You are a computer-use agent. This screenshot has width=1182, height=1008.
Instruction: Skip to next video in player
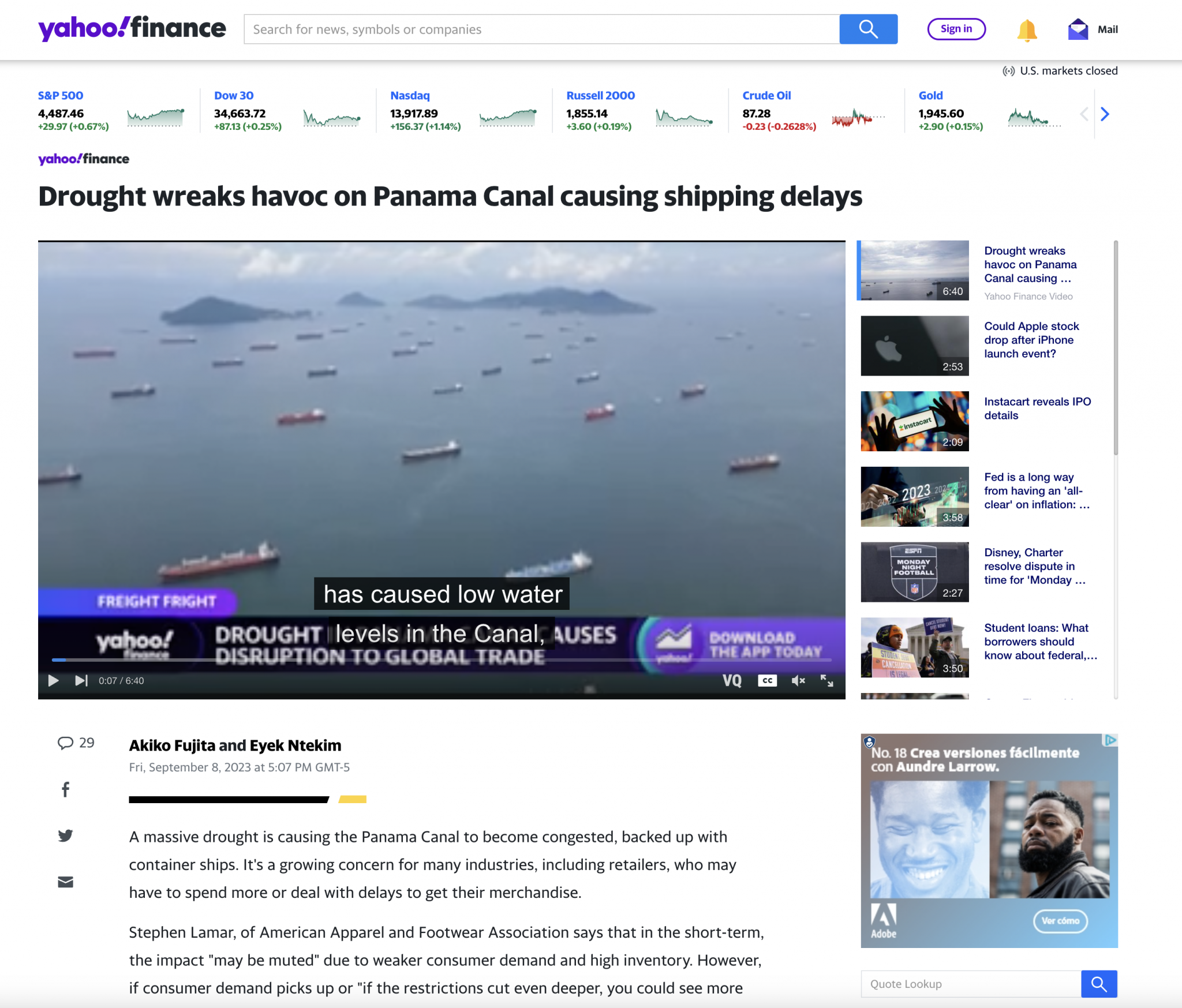(81, 681)
